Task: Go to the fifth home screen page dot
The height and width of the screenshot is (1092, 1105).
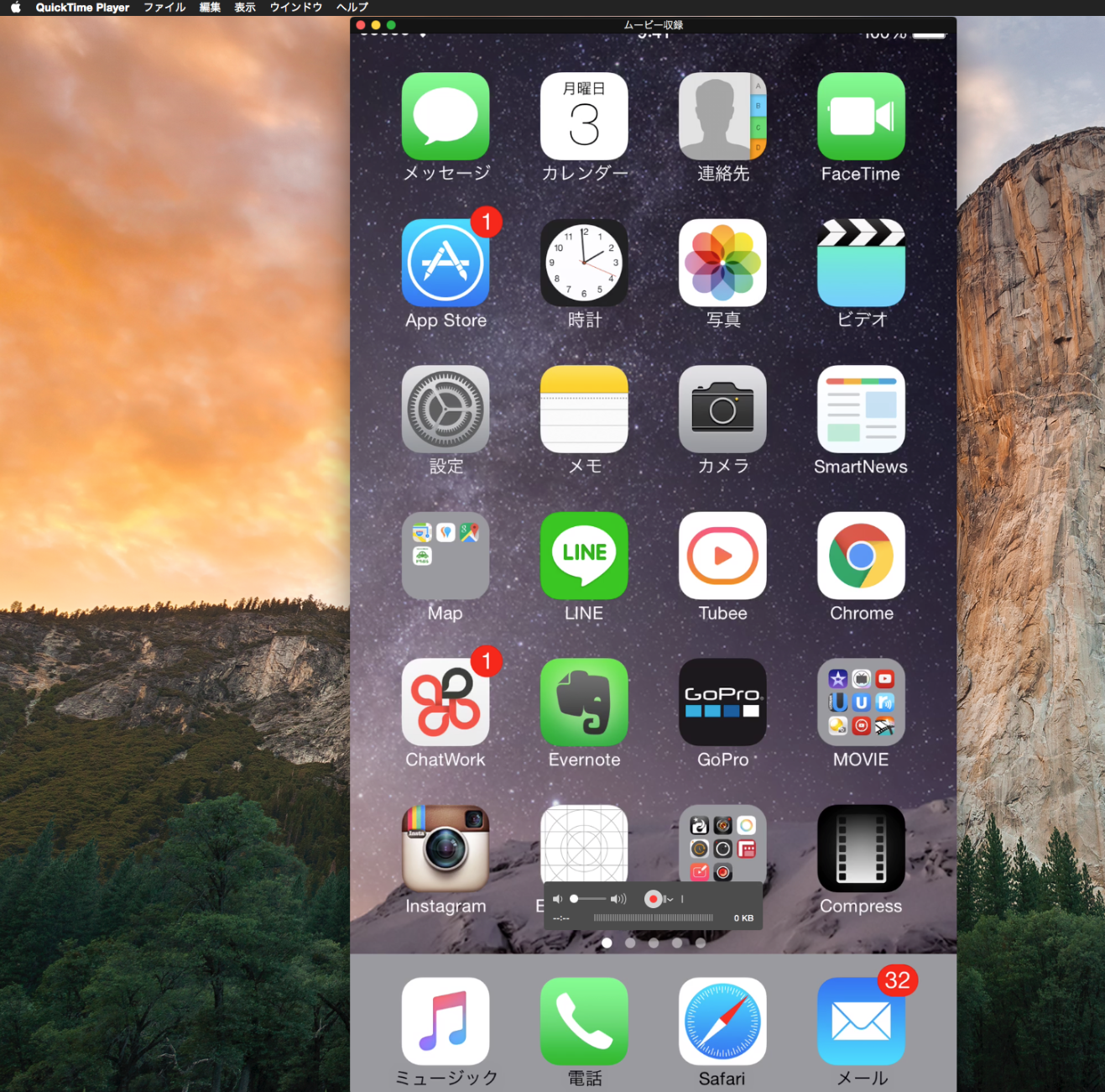Action: click(701, 943)
